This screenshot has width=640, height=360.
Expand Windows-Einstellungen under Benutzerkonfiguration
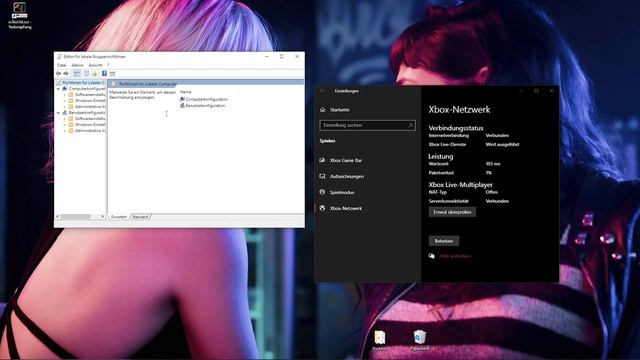click(x=64, y=124)
